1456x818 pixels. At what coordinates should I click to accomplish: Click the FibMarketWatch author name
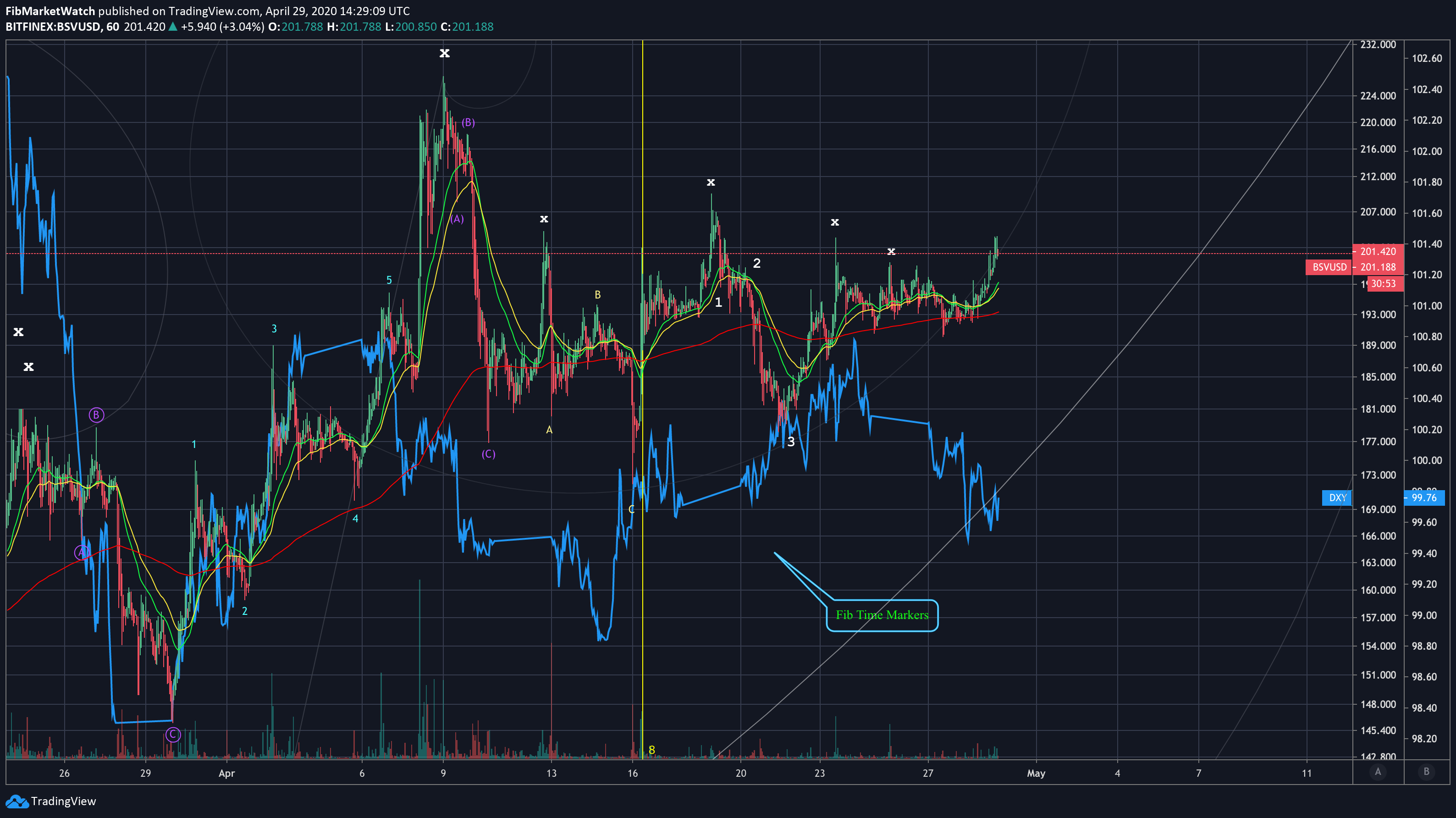point(50,11)
